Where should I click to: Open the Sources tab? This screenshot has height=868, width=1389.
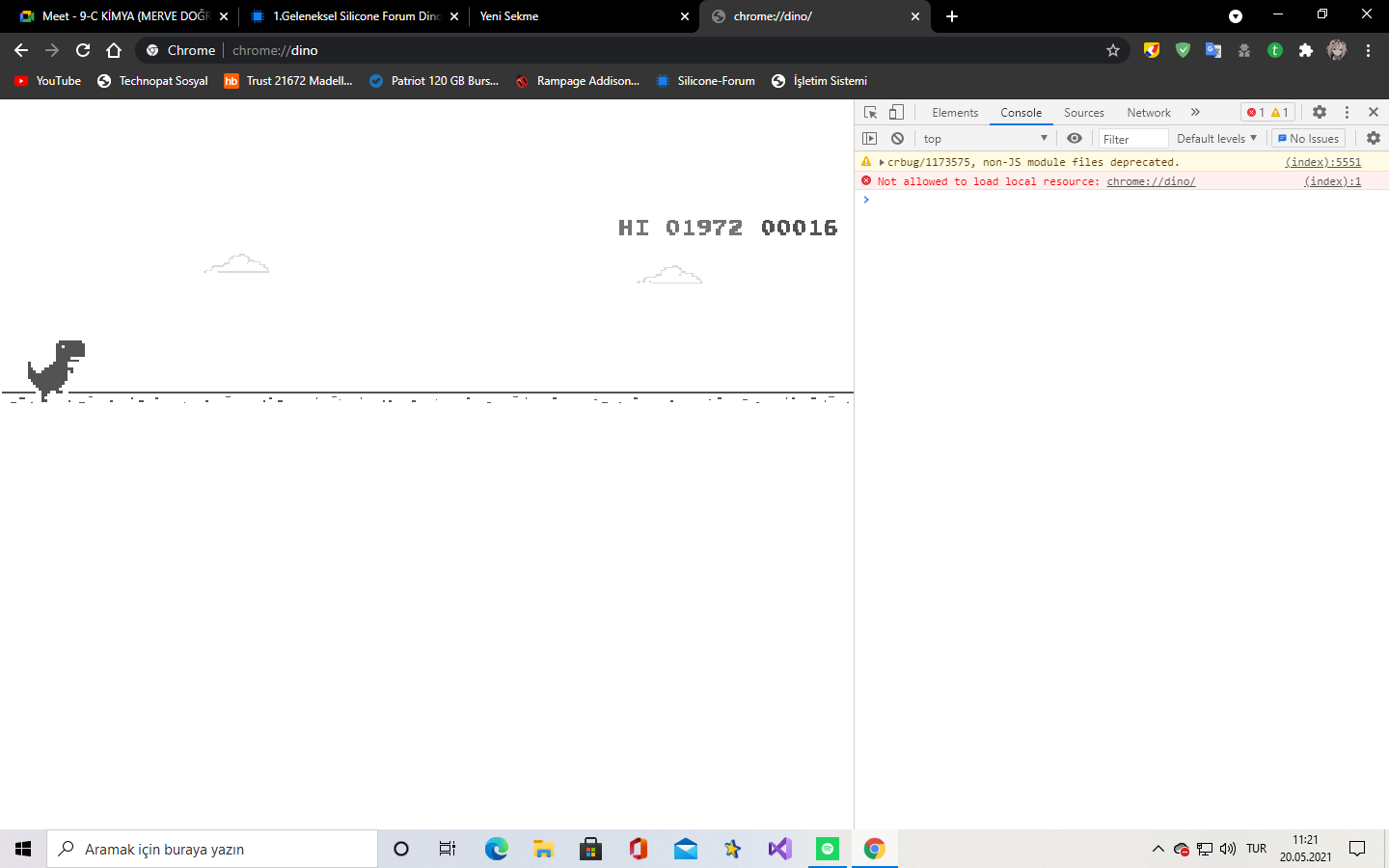(1083, 113)
